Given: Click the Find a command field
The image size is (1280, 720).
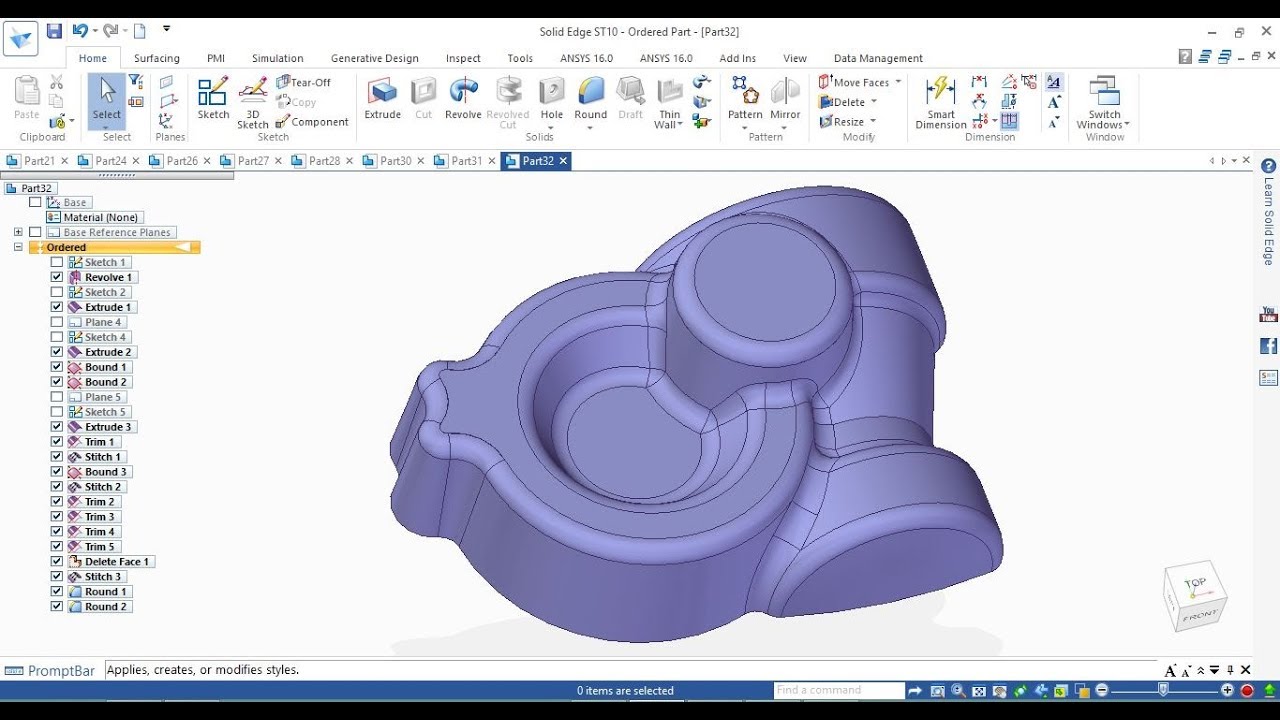Looking at the screenshot, I should tap(839, 690).
